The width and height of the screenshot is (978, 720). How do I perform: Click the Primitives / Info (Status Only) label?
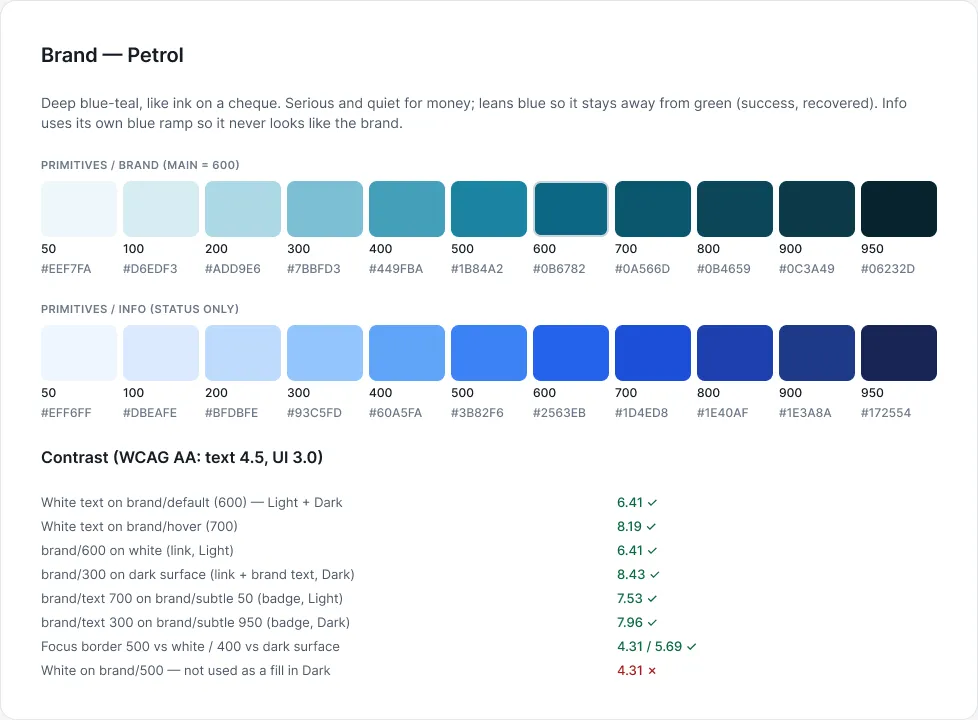pos(140,309)
